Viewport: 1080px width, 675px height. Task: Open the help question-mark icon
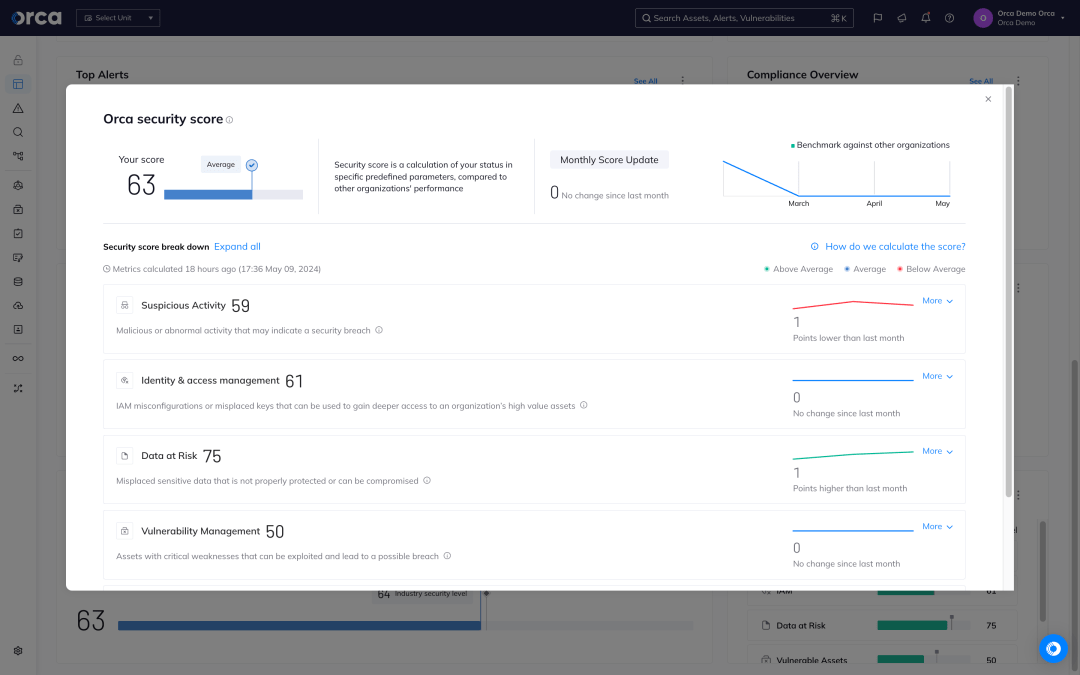point(950,18)
